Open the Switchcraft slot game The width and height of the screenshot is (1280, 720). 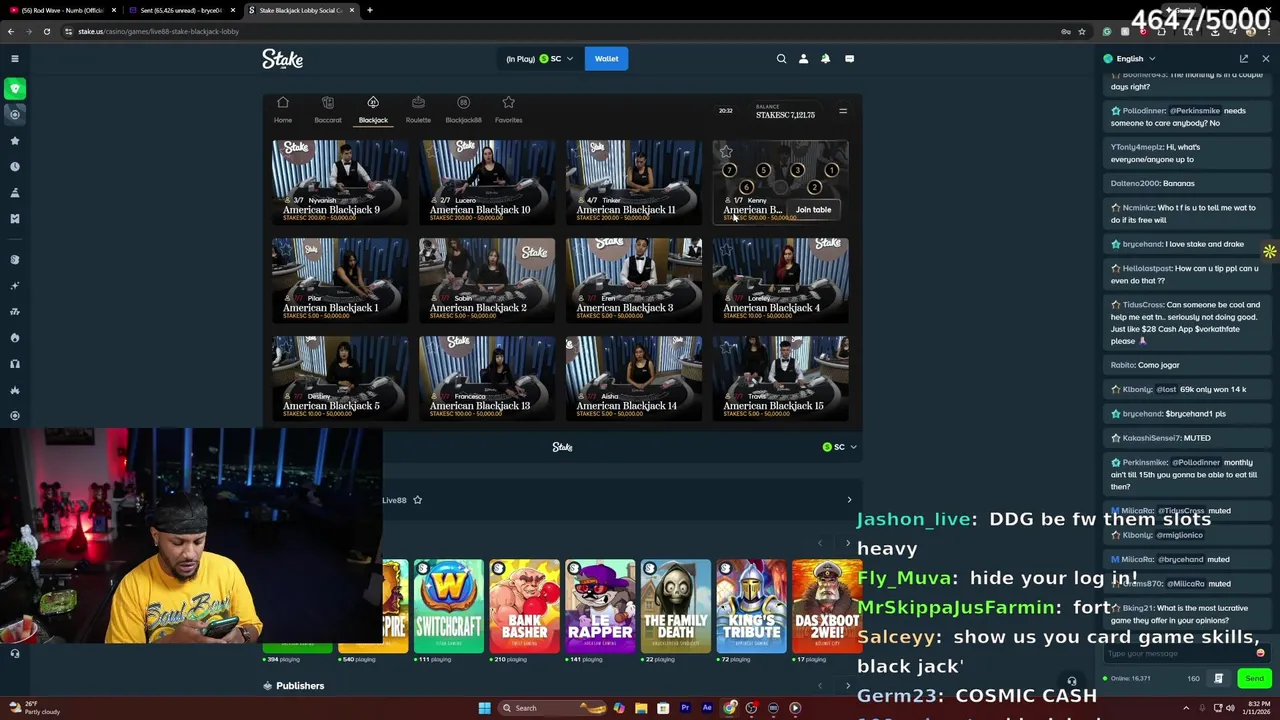[448, 606]
